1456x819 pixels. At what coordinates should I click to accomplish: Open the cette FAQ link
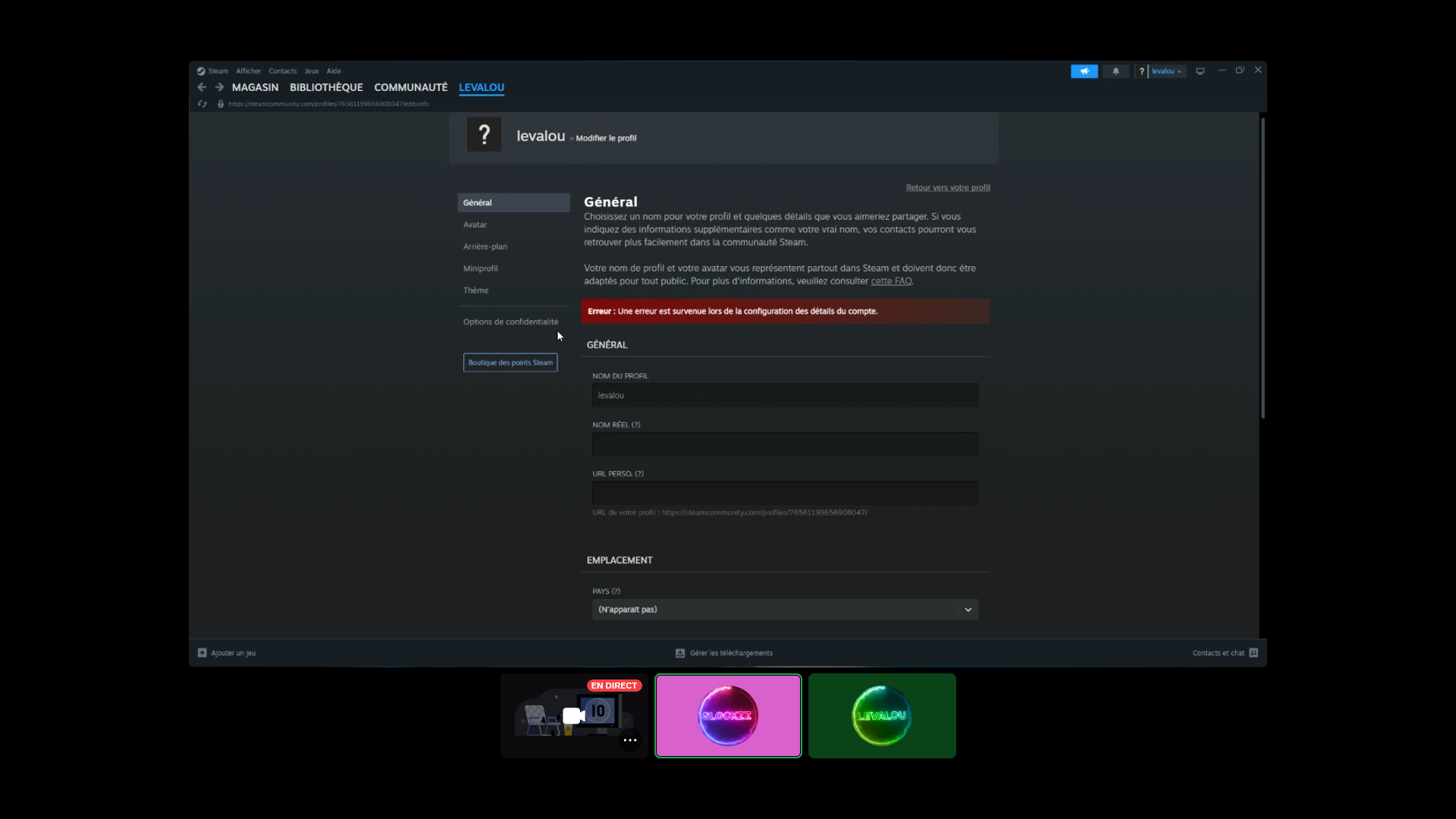coord(891,281)
